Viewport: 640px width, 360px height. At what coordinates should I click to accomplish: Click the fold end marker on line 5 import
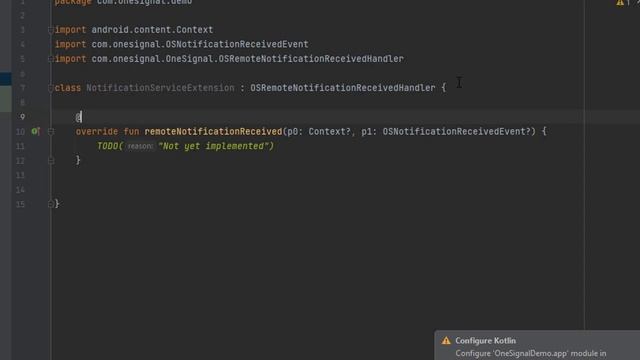tap(51, 59)
